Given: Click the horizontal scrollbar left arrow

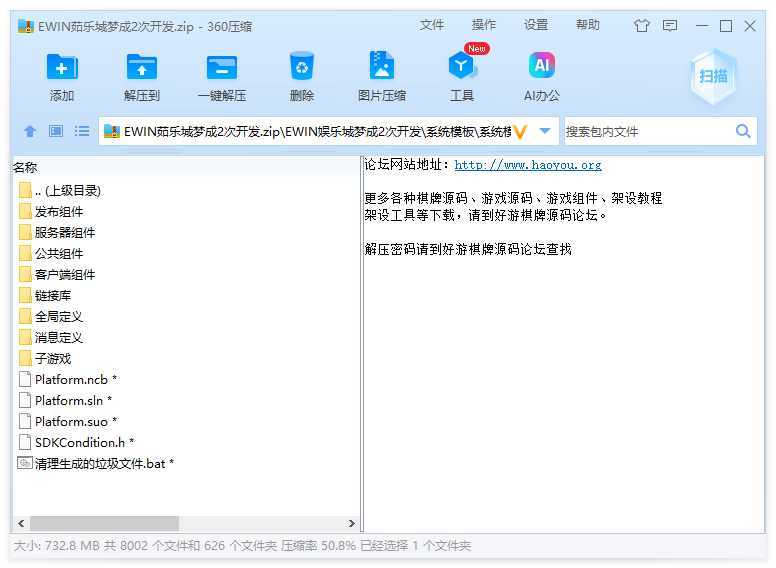Looking at the screenshot, I should (21, 523).
